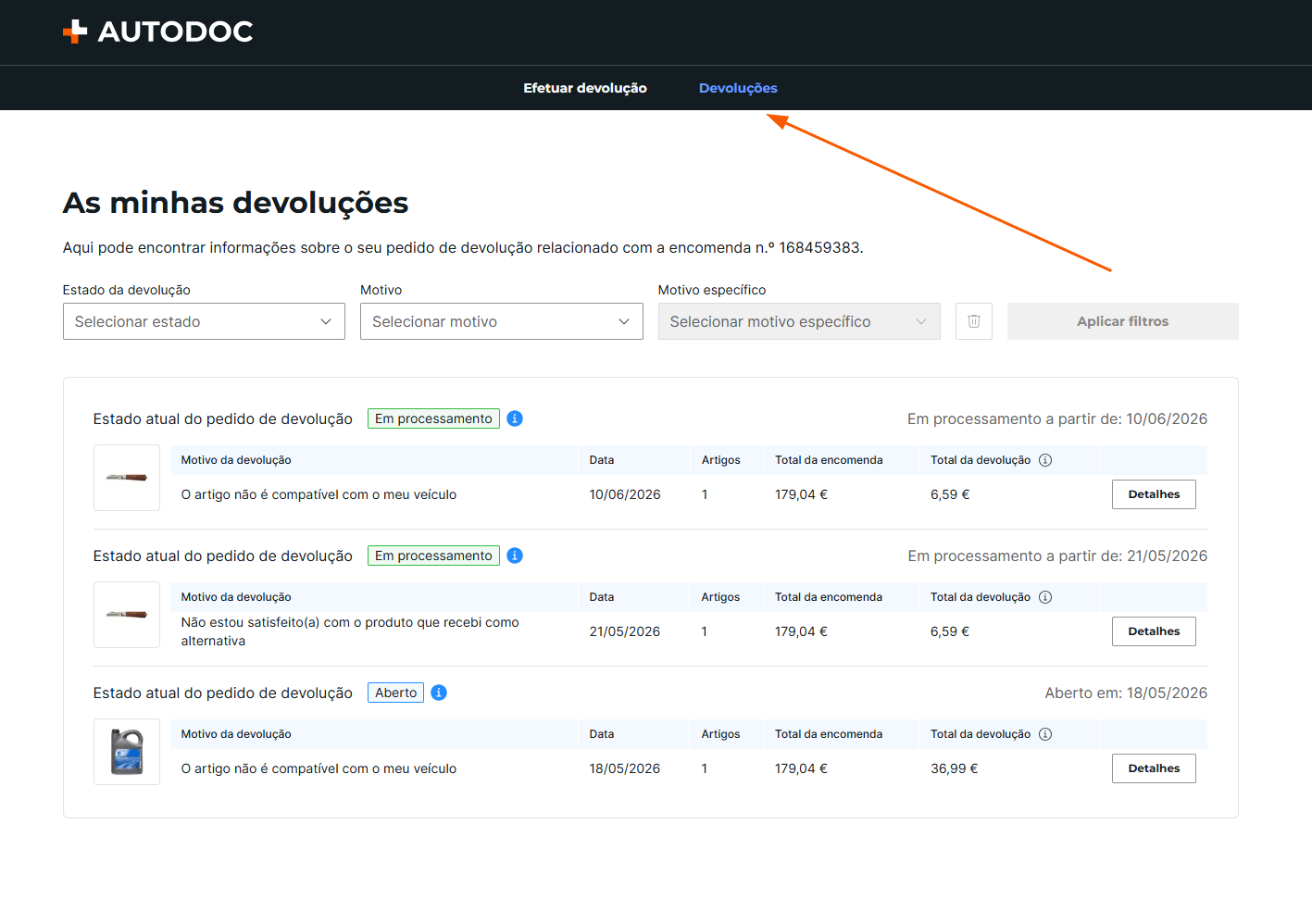
Task: Open info icon beside 21/05/2026 Em processamento badge
Action: [x=515, y=556]
